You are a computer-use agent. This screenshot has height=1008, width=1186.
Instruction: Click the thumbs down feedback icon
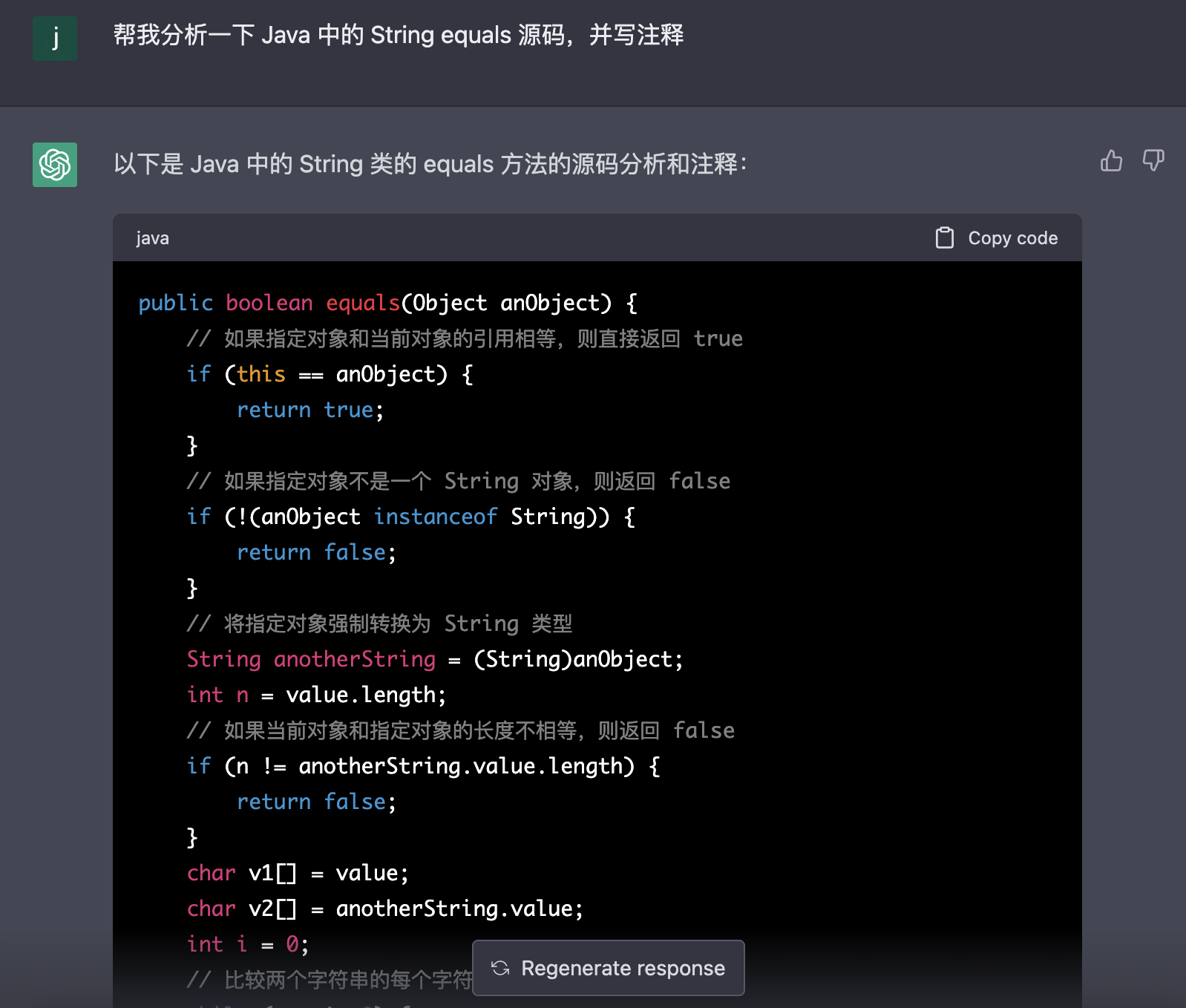tap(1153, 160)
